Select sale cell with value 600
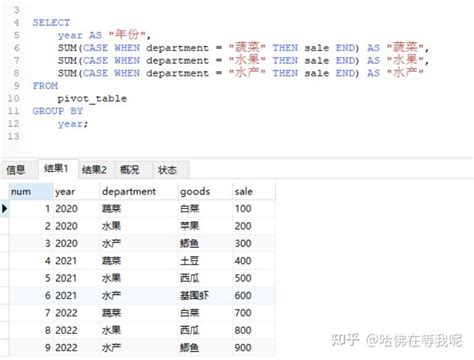Image resolution: width=474 pixels, height=360 pixels. click(x=254, y=296)
